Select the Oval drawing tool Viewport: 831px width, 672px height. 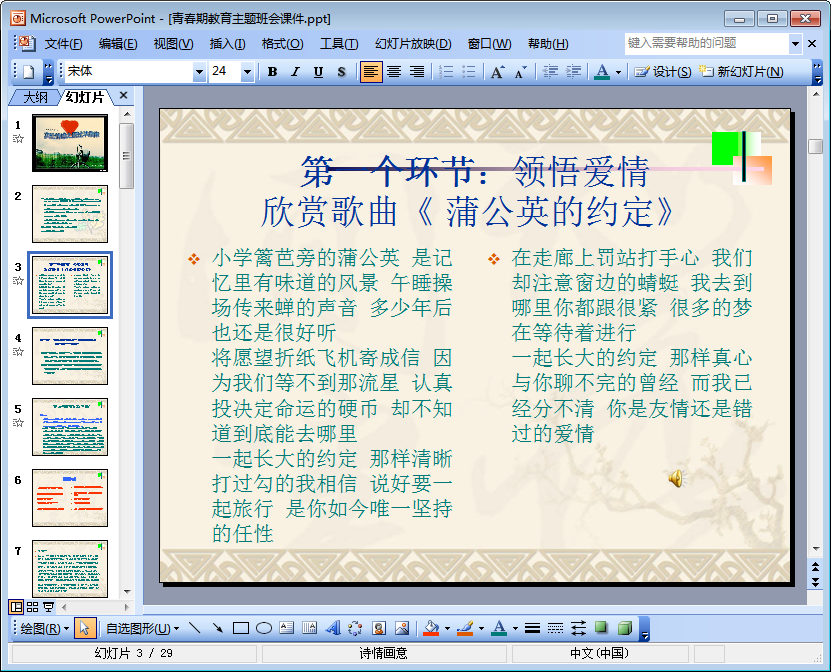[x=264, y=629]
